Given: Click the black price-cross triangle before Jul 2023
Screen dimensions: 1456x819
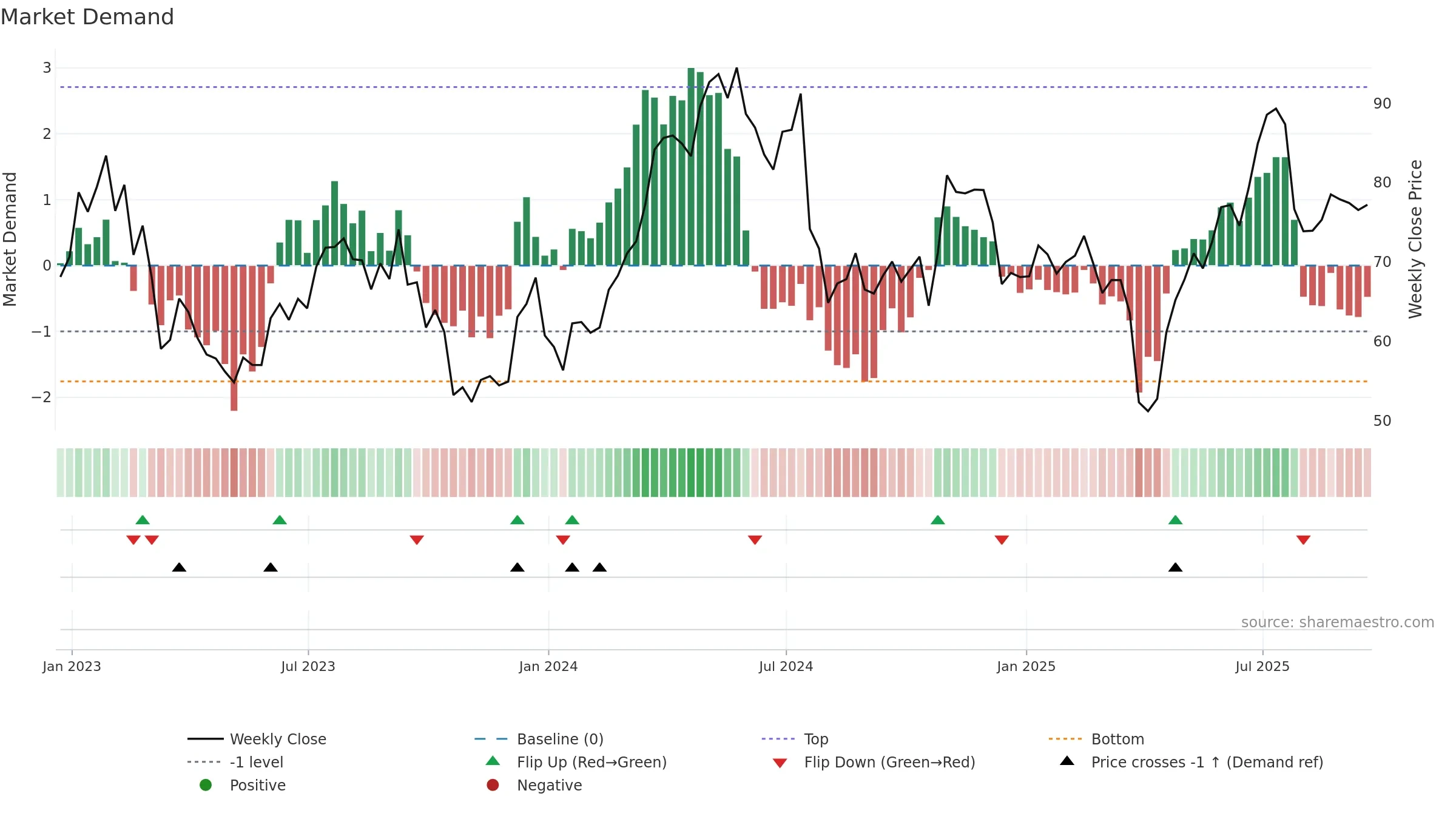Looking at the screenshot, I should 271,567.
